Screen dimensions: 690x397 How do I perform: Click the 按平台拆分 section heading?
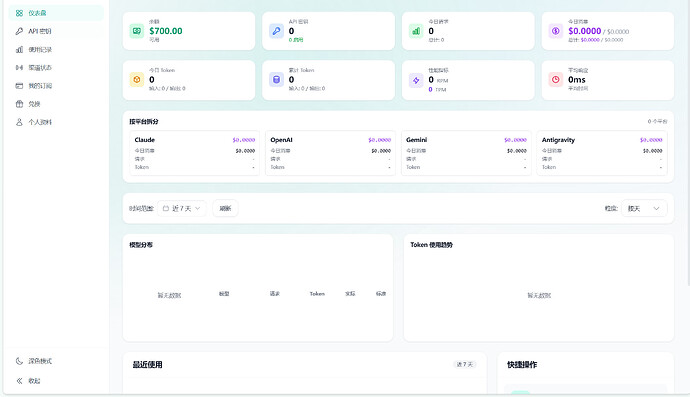point(144,121)
